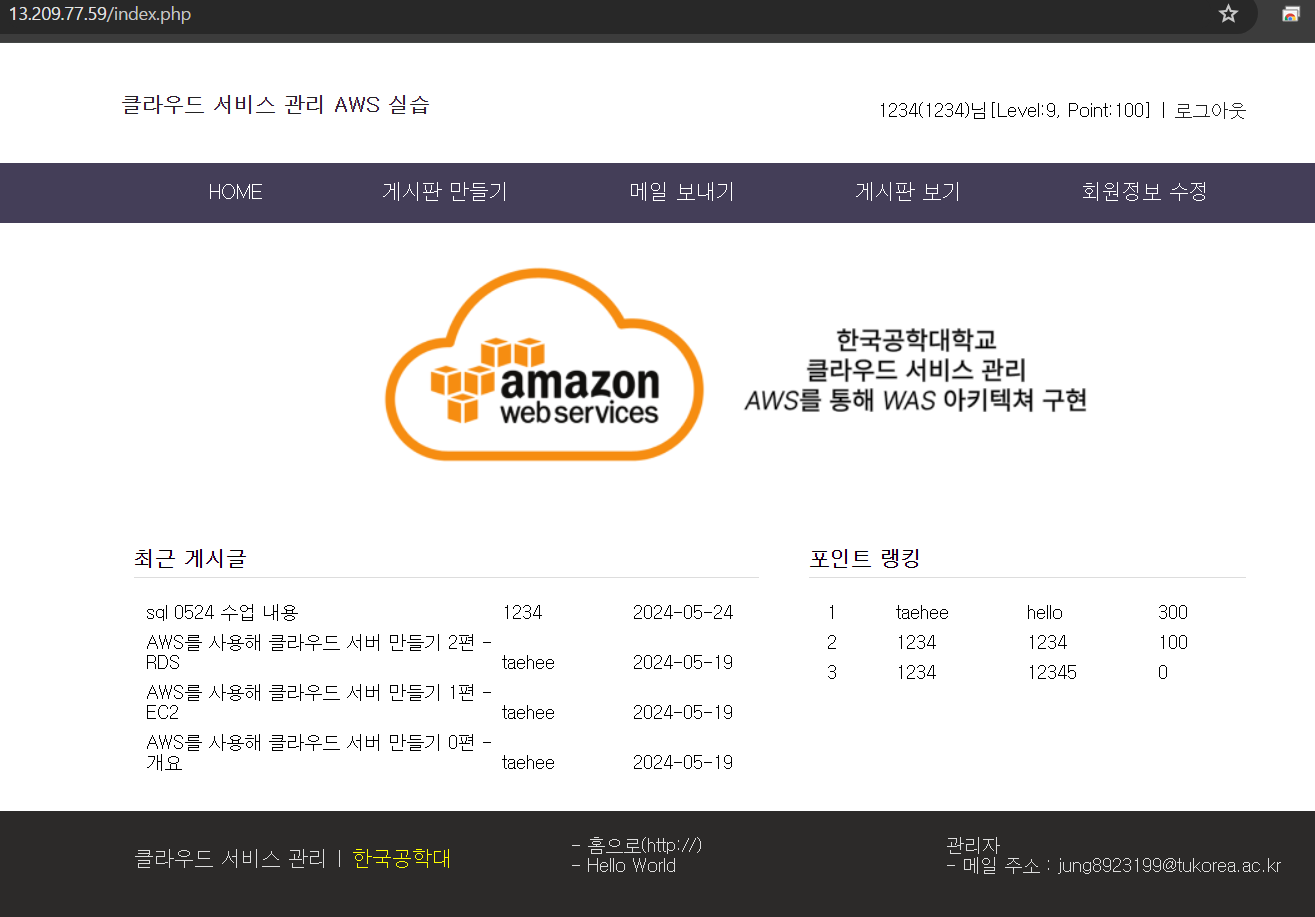
Task: Click the 100 points value in ranking
Action: [x=1173, y=643]
